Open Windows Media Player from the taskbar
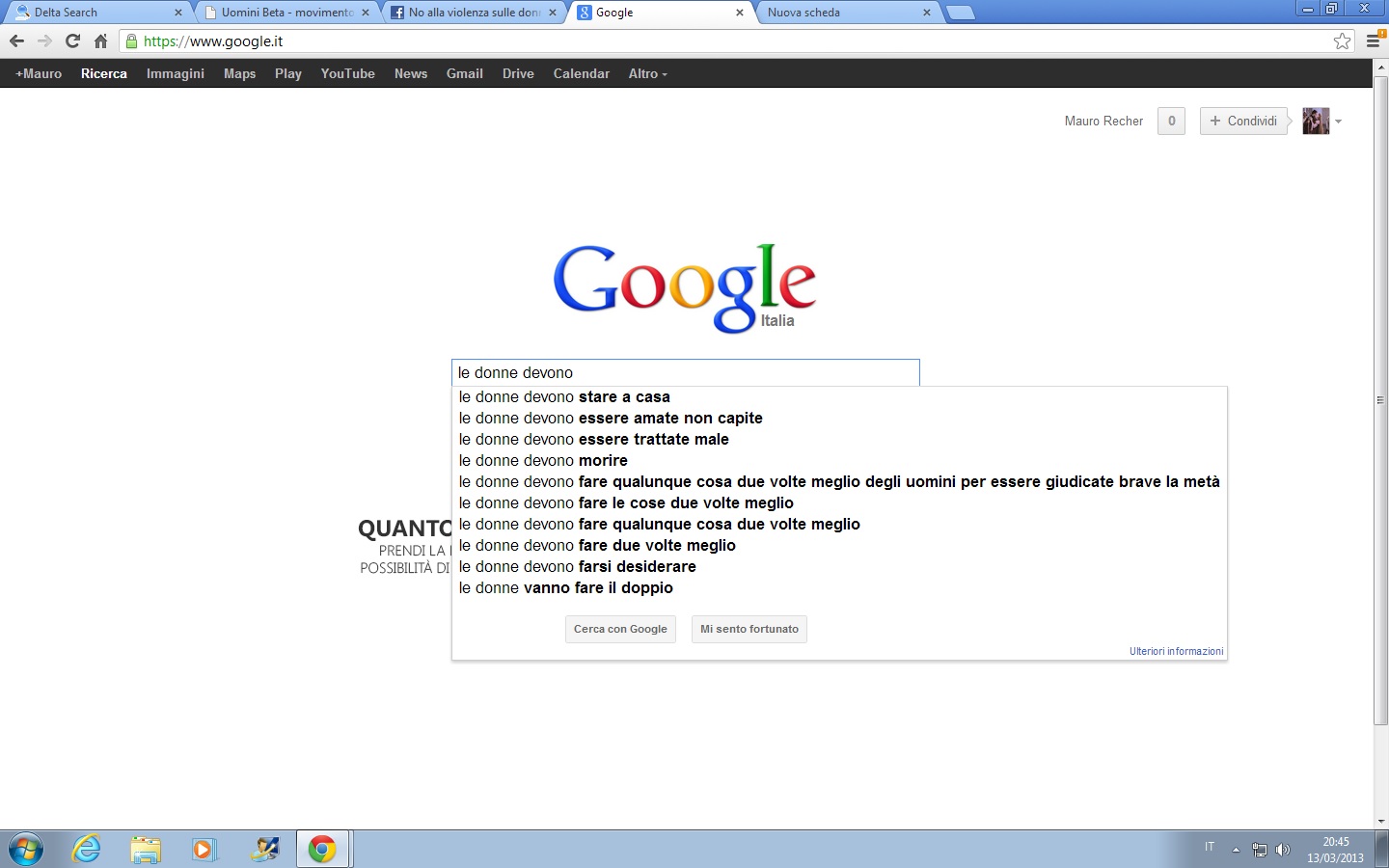Viewport: 1389px width, 868px height. (204, 850)
